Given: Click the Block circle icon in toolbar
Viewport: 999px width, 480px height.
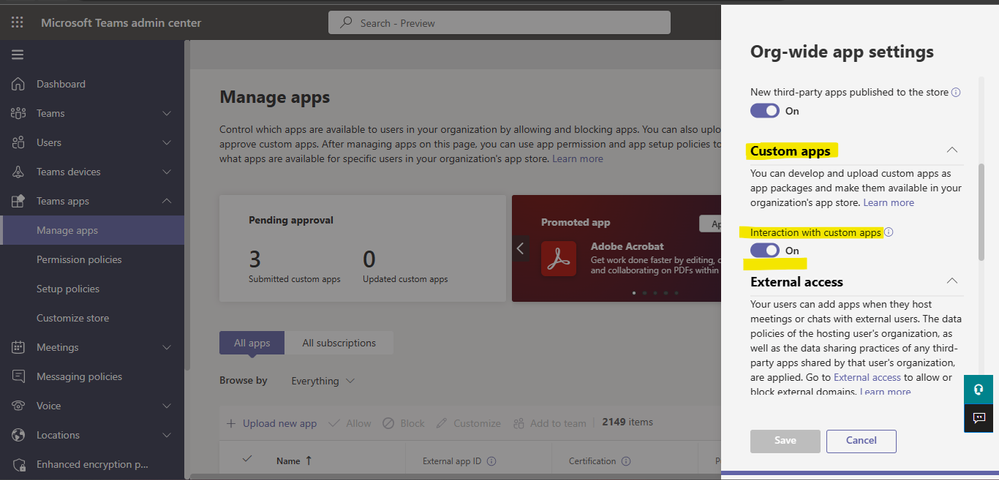Looking at the screenshot, I should 403,423.
